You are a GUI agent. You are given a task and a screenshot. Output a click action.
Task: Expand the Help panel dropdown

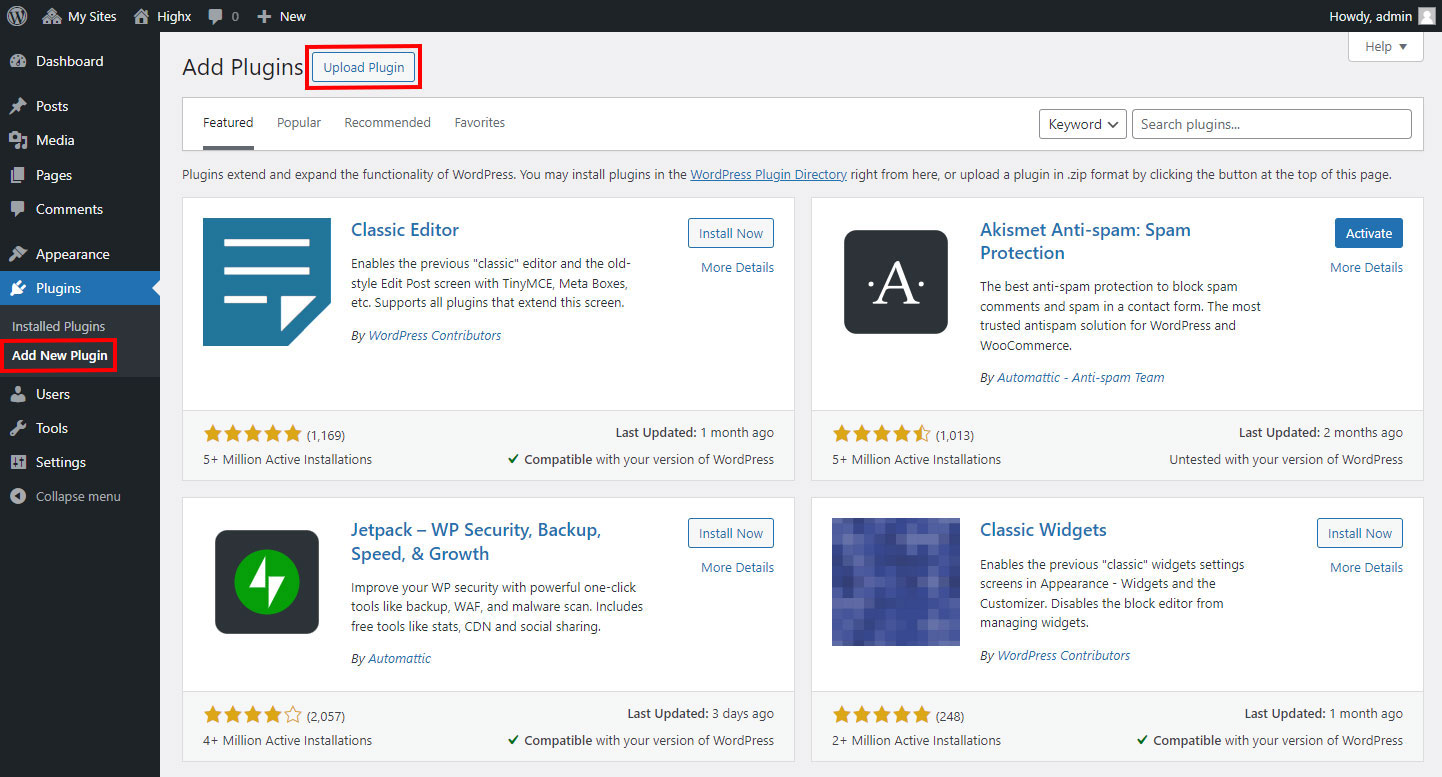click(1385, 47)
